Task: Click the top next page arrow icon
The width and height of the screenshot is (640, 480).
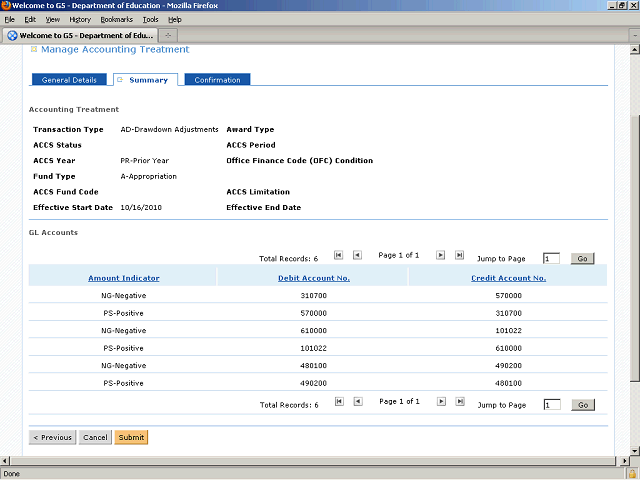Action: (440, 256)
